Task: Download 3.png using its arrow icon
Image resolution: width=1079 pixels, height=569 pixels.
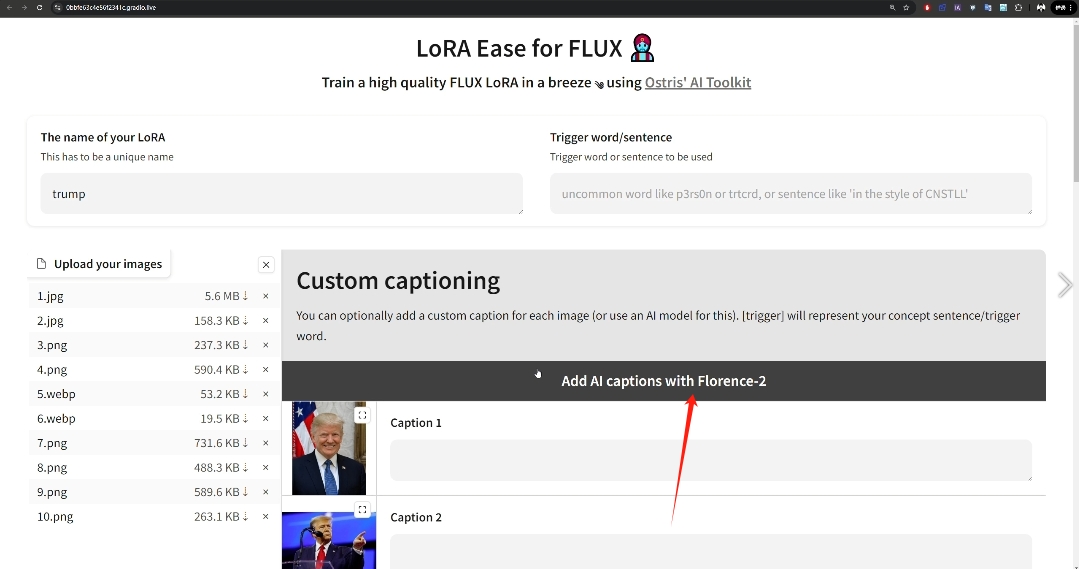Action: [245, 345]
